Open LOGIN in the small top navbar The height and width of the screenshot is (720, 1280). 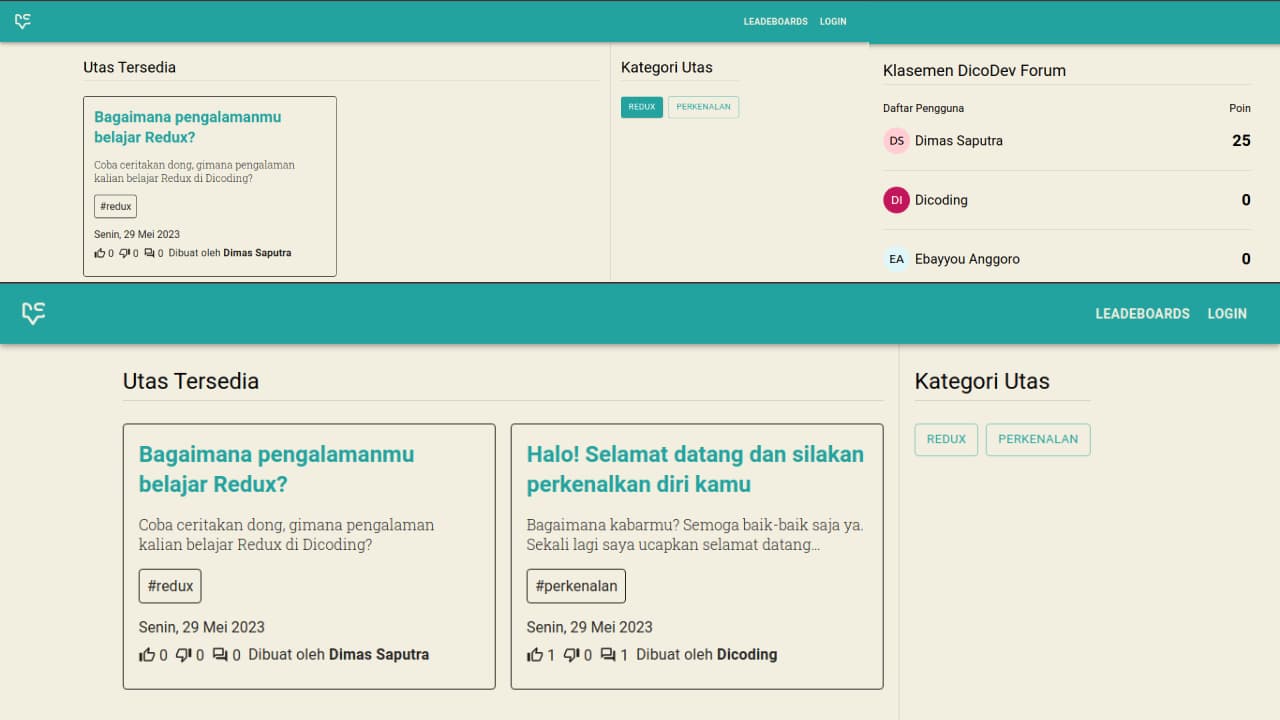833,21
